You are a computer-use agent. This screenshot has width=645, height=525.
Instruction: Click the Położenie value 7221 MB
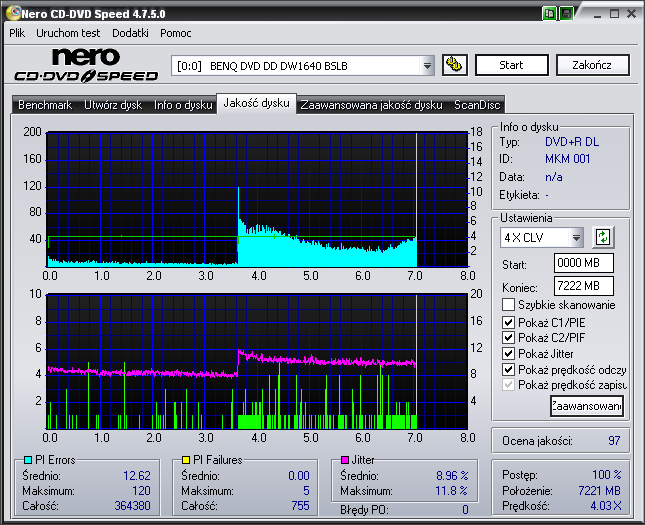click(x=599, y=491)
